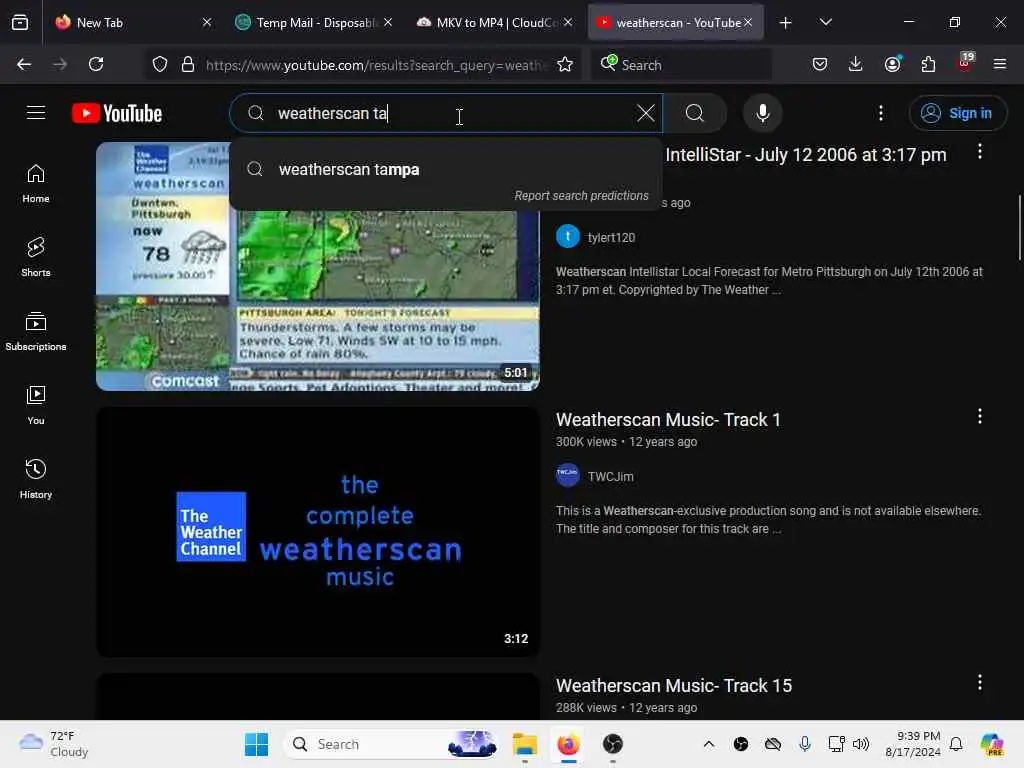The image size is (1024, 768).
Task: Open the Weatherscan Music- Track 15 title
Action: point(674,686)
